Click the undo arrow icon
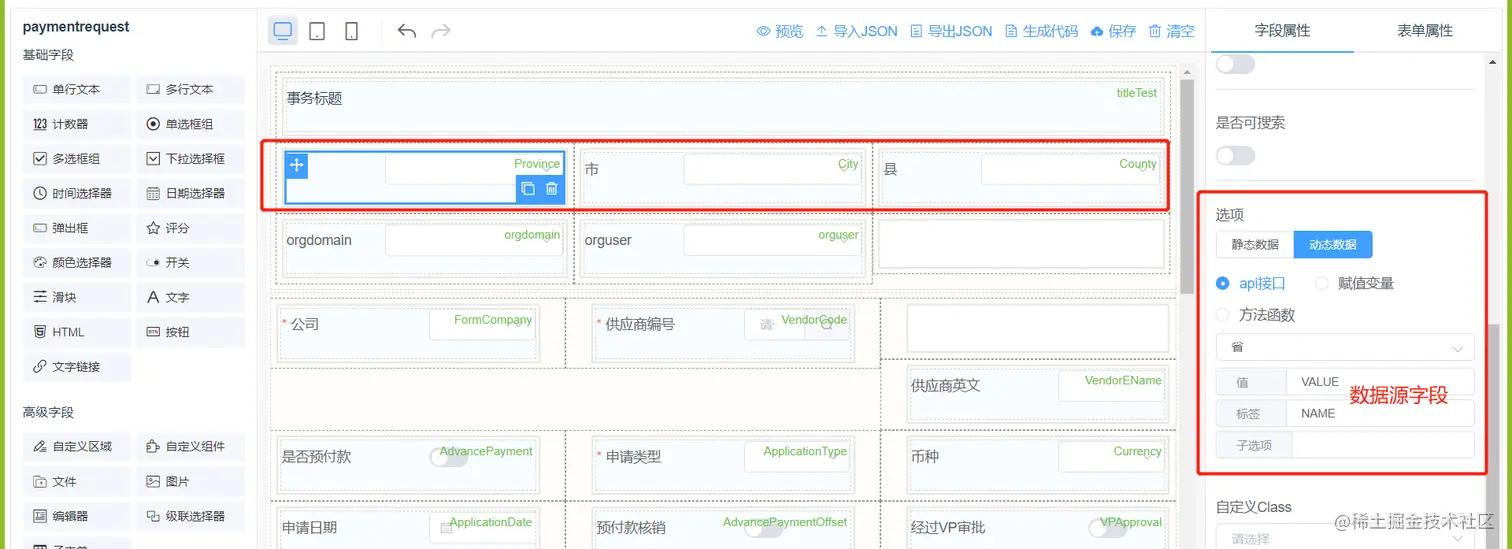The image size is (1512, 549). [x=406, y=31]
